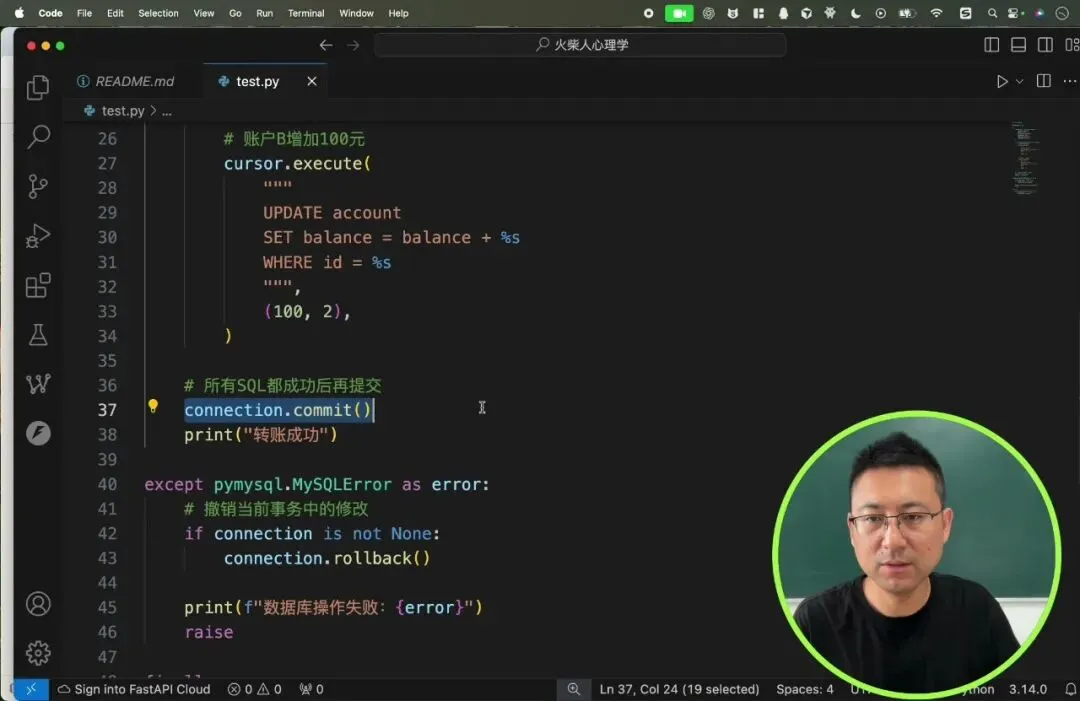Click cursor.execute( on line 27
Screen dimensions: 1080x701
pyautogui.click(x=298, y=163)
